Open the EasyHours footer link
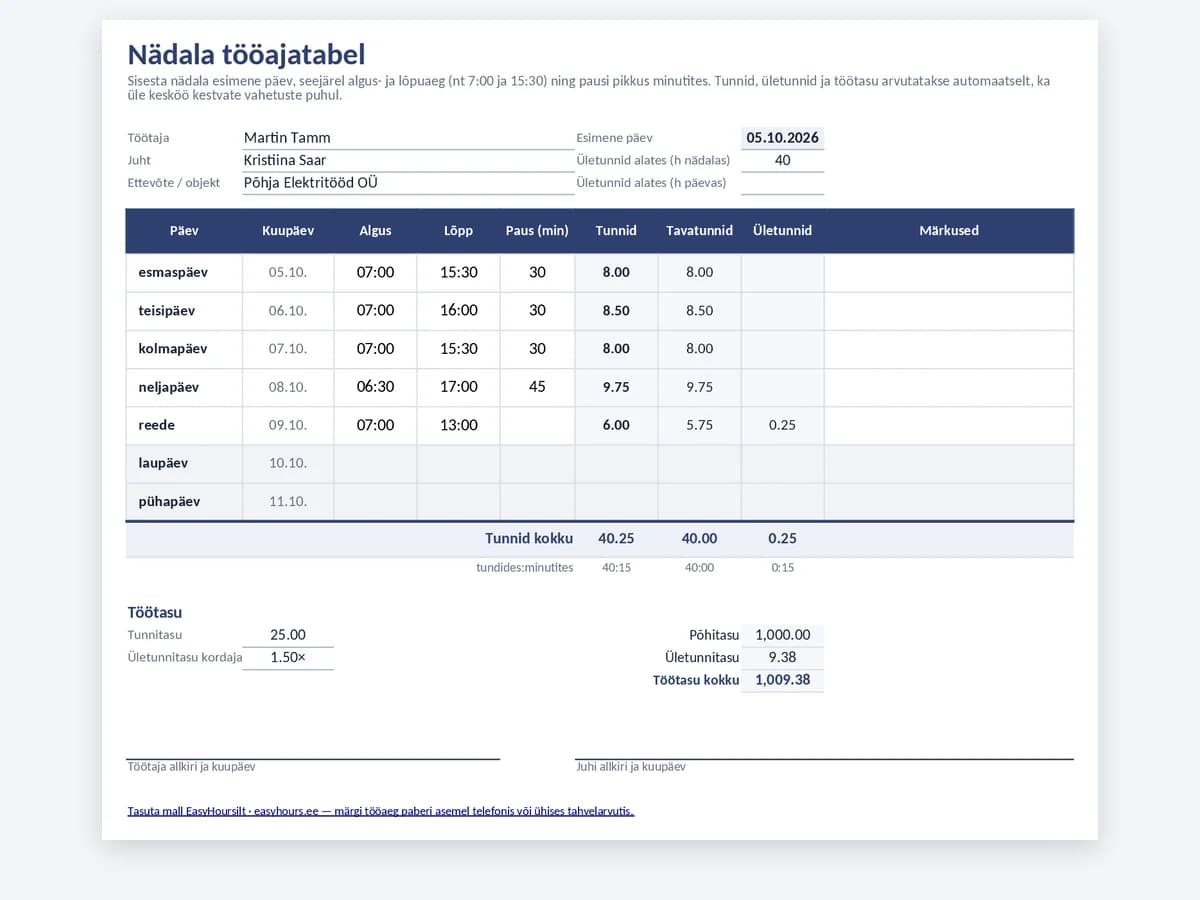Screen dimensions: 1200x900 (381, 811)
